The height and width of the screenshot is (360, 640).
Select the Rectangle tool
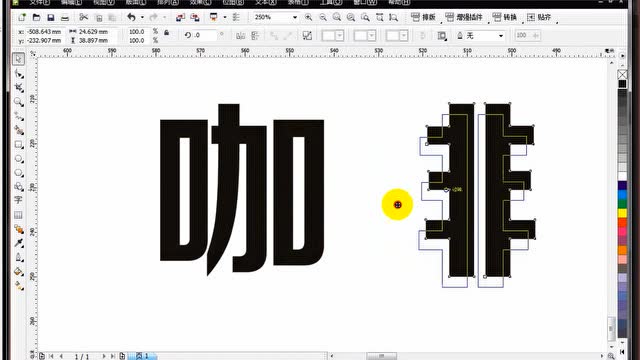18,144
